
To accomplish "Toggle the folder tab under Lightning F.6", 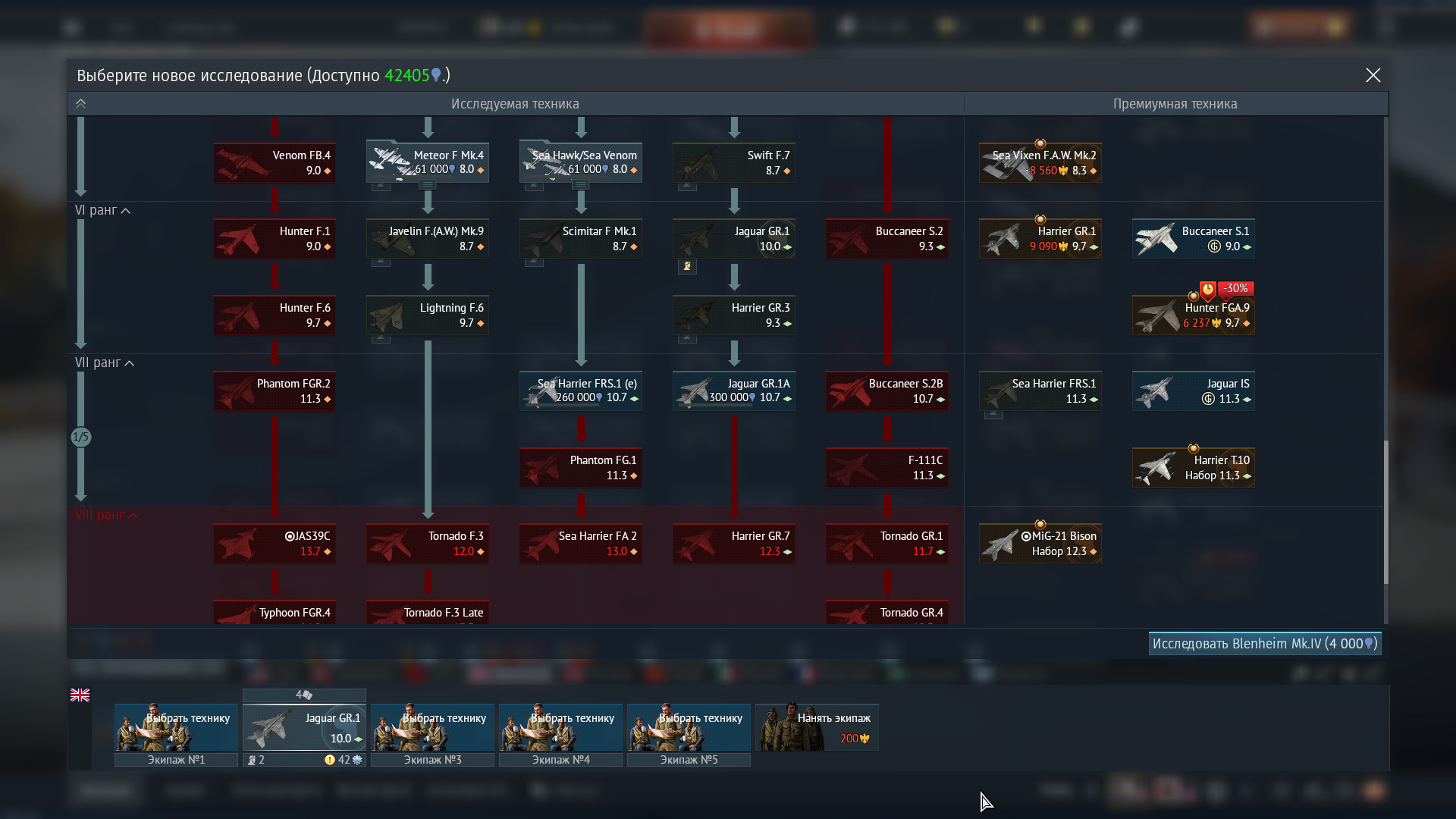I will pos(381,338).
